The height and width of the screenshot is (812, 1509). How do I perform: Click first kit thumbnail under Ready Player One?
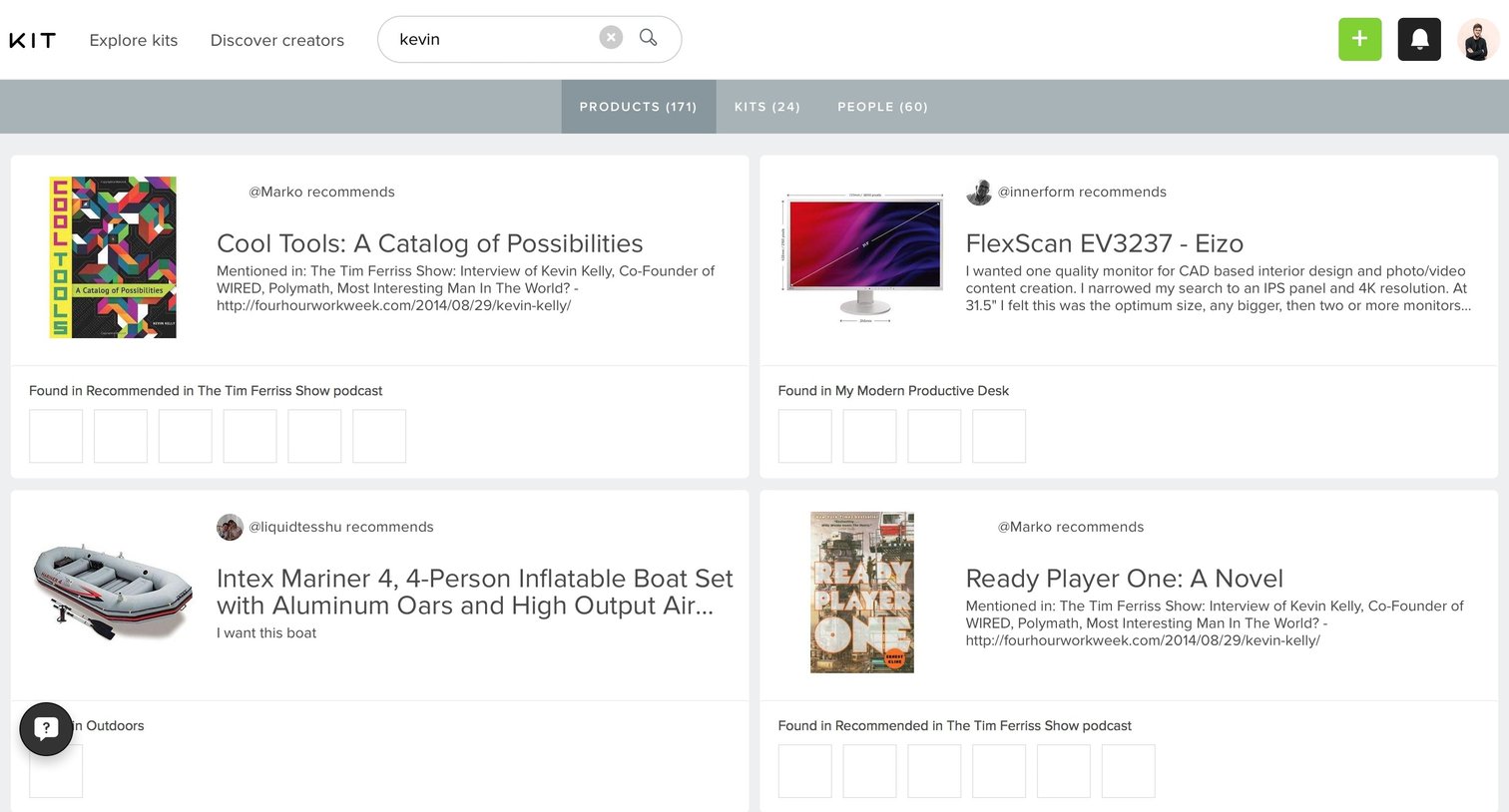[x=804, y=771]
